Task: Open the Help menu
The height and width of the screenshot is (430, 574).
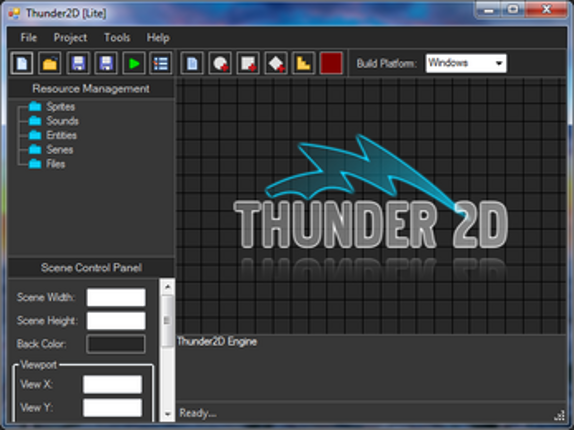Action: (158, 37)
